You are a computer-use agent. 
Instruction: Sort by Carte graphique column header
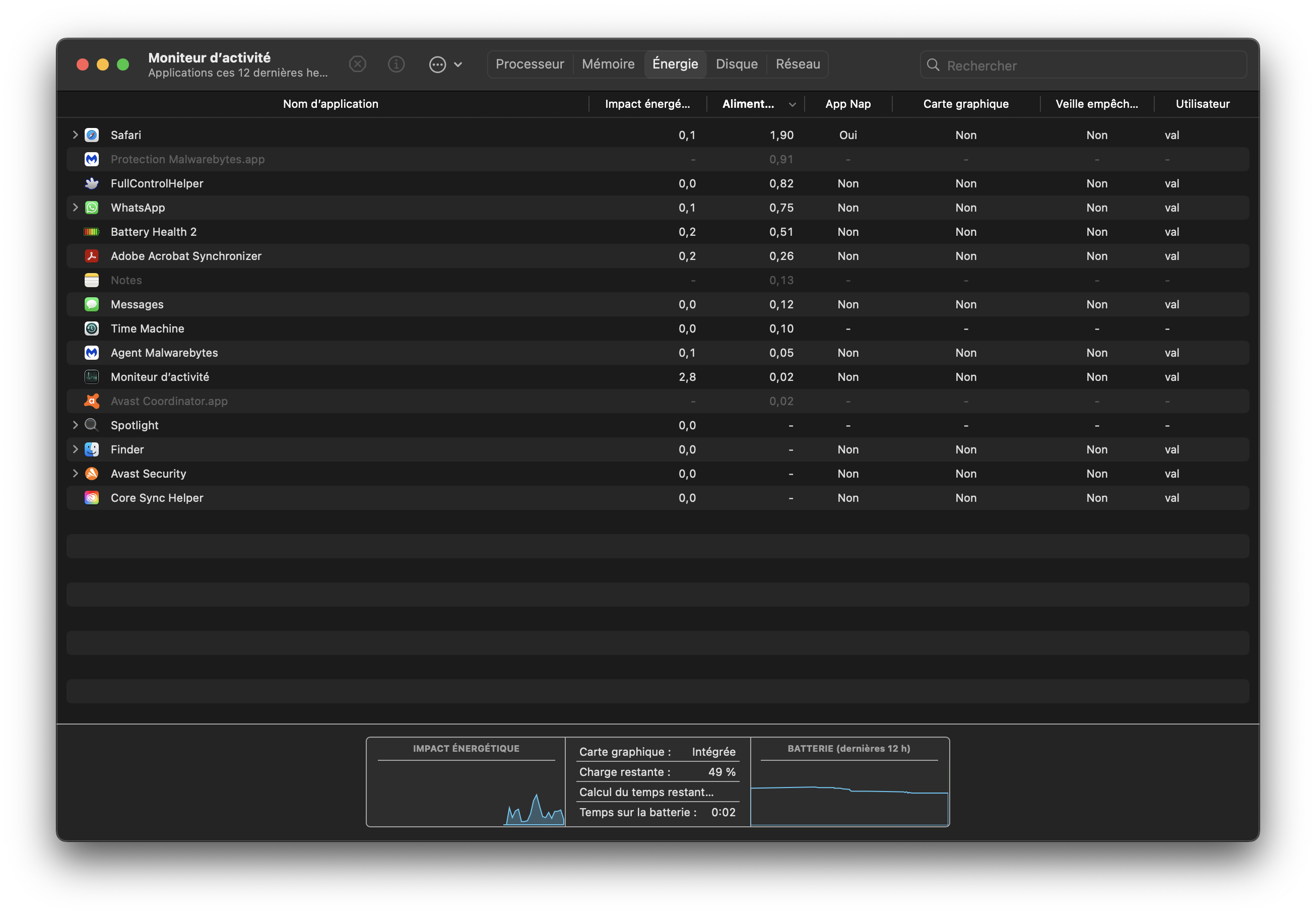coord(966,104)
